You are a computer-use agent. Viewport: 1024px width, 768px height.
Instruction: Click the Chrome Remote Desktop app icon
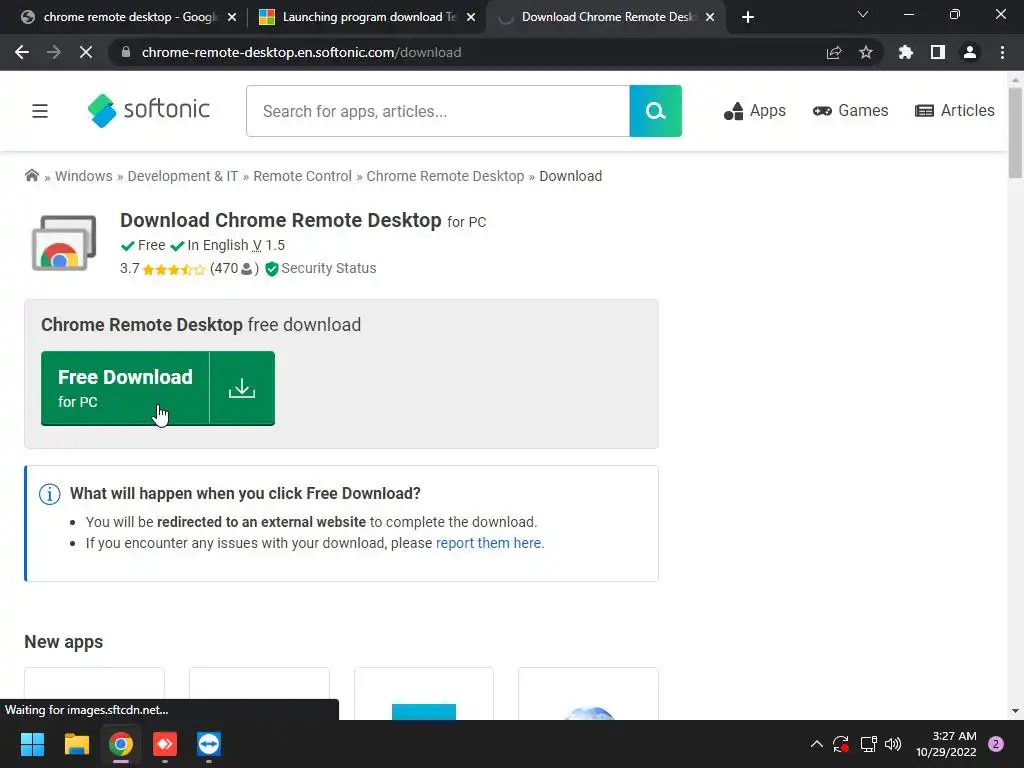tap(64, 243)
